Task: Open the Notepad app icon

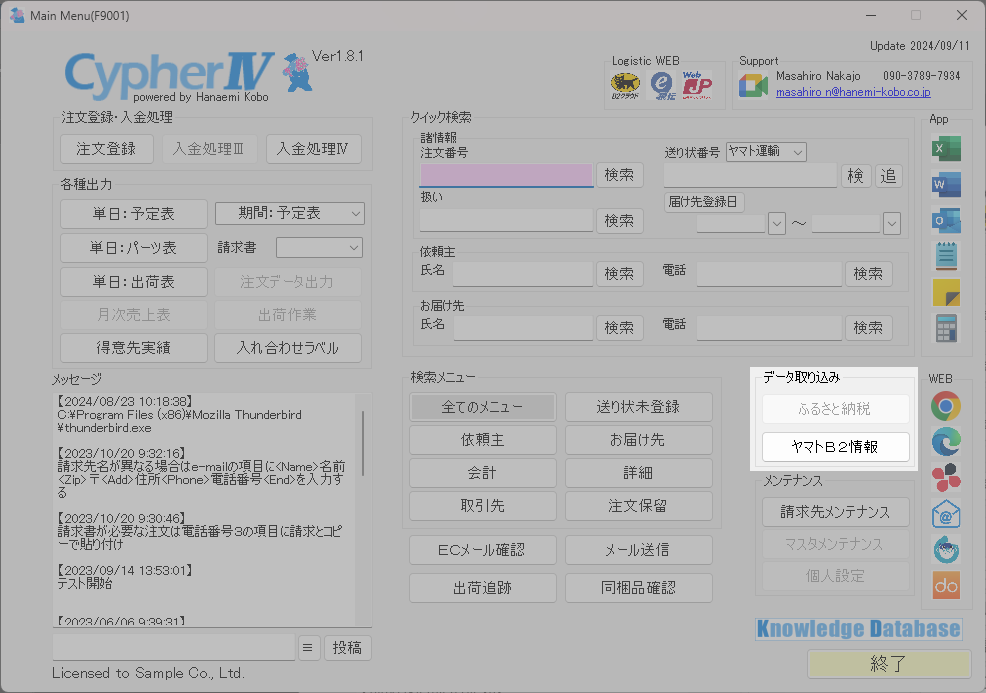Action: point(946,256)
